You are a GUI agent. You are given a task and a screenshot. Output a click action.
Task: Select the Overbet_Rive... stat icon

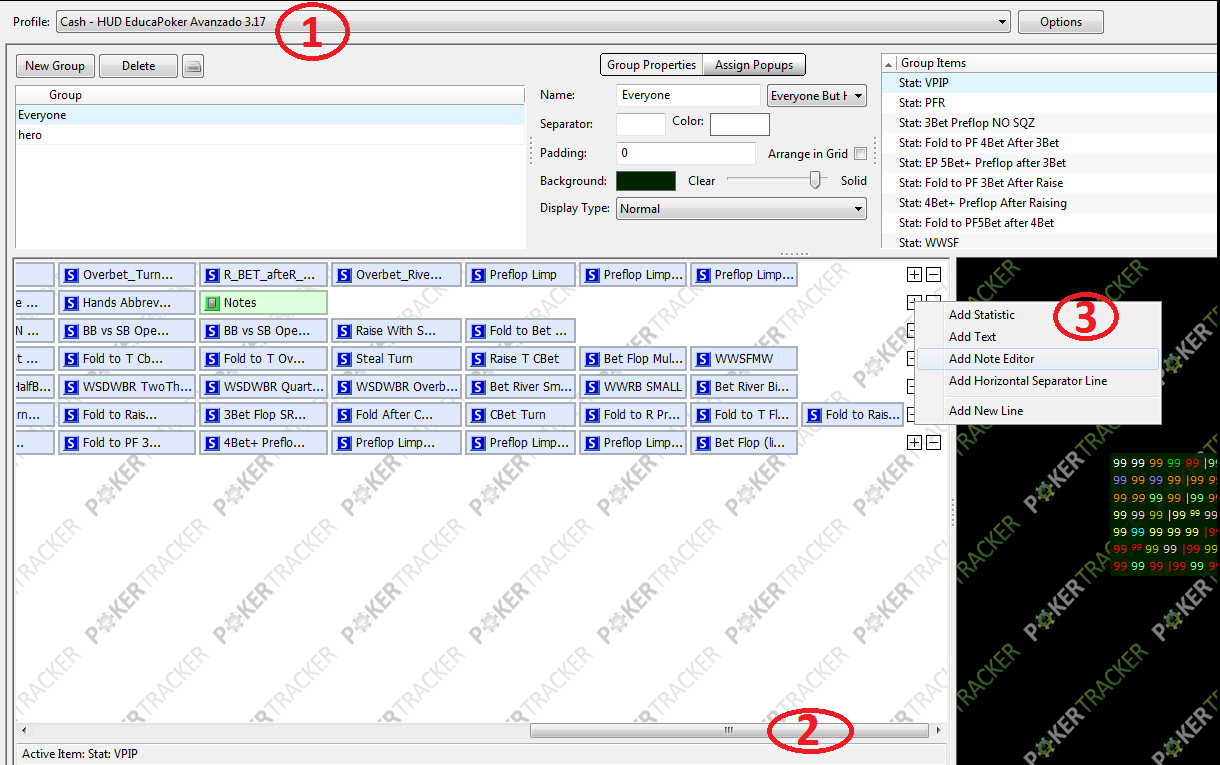click(343, 275)
